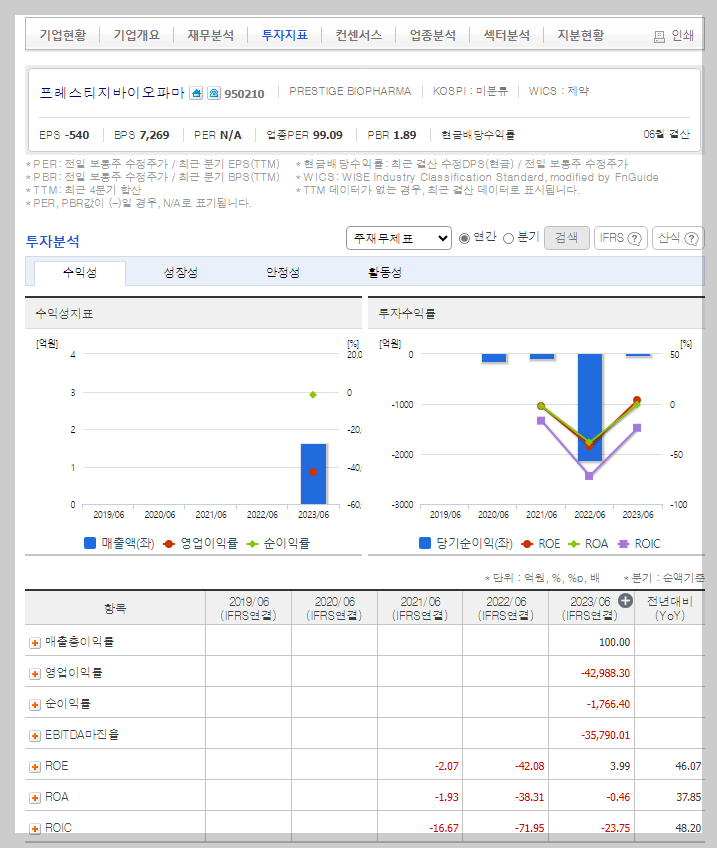Open the 섹터분석 menu tab
This screenshot has height=848, width=717.
[x=507, y=35]
